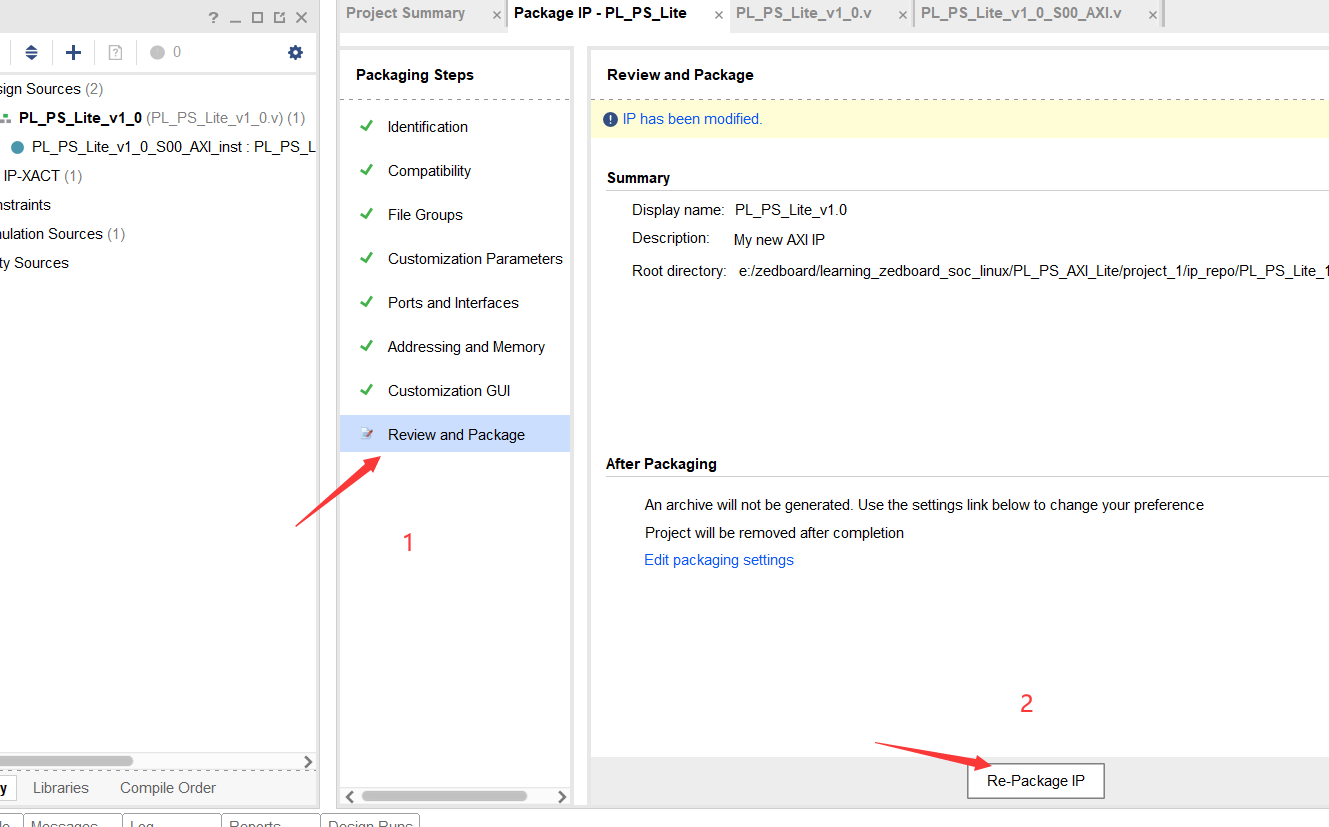Select the Constraints folder in Sources

[x=25, y=205]
